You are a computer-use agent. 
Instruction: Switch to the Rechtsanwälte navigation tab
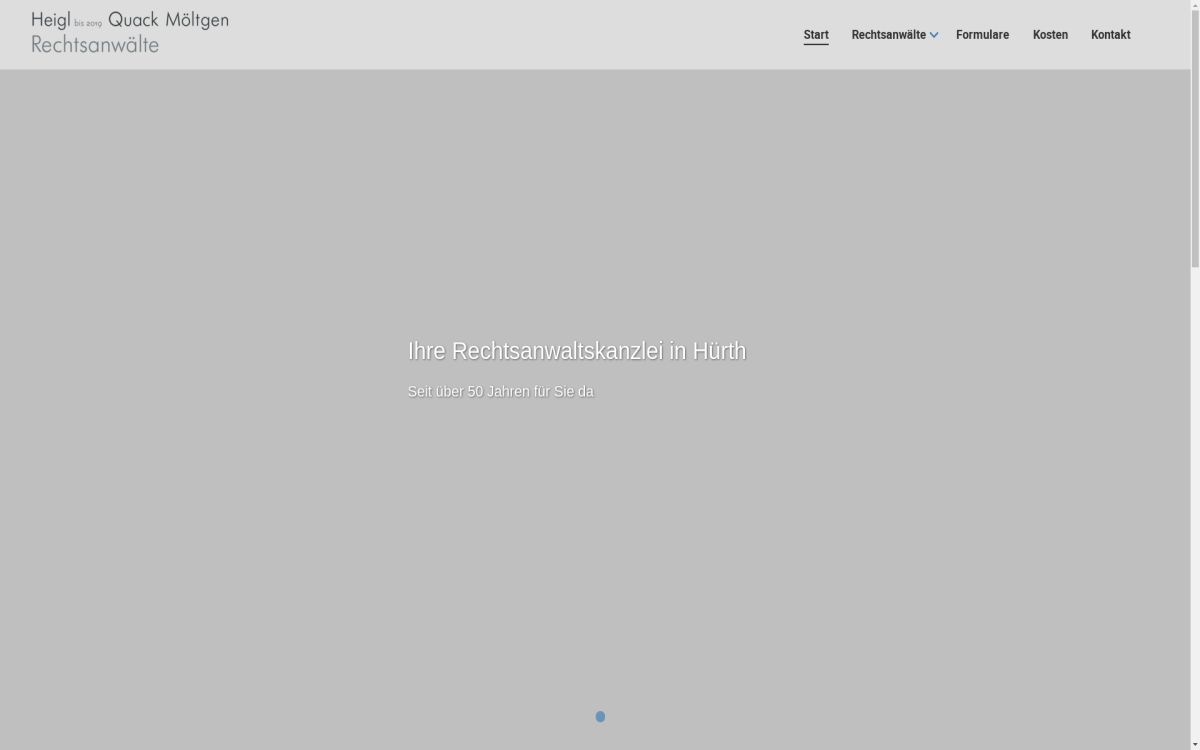click(x=888, y=34)
